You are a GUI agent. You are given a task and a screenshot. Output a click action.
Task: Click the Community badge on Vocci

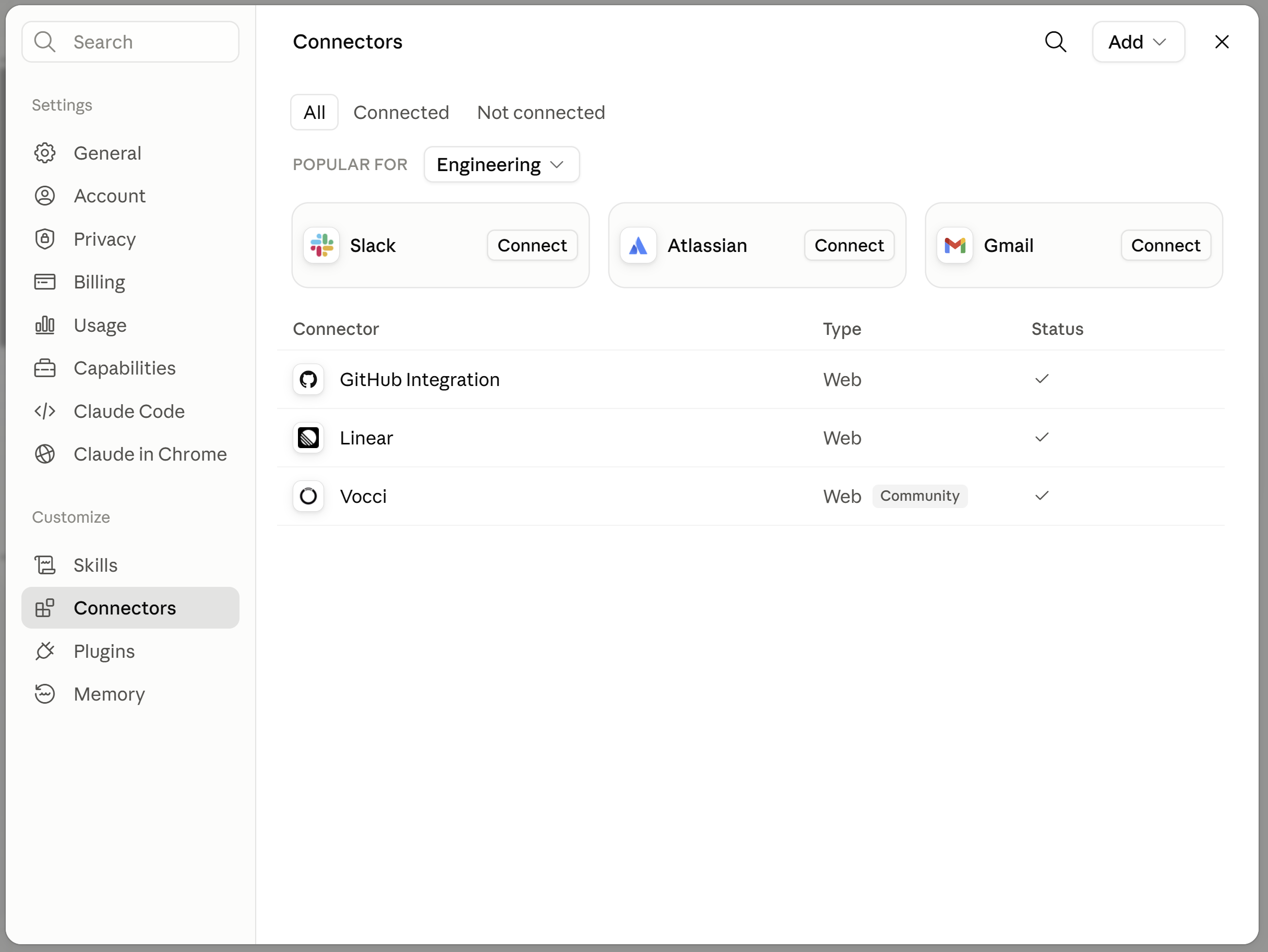pyautogui.click(x=919, y=496)
